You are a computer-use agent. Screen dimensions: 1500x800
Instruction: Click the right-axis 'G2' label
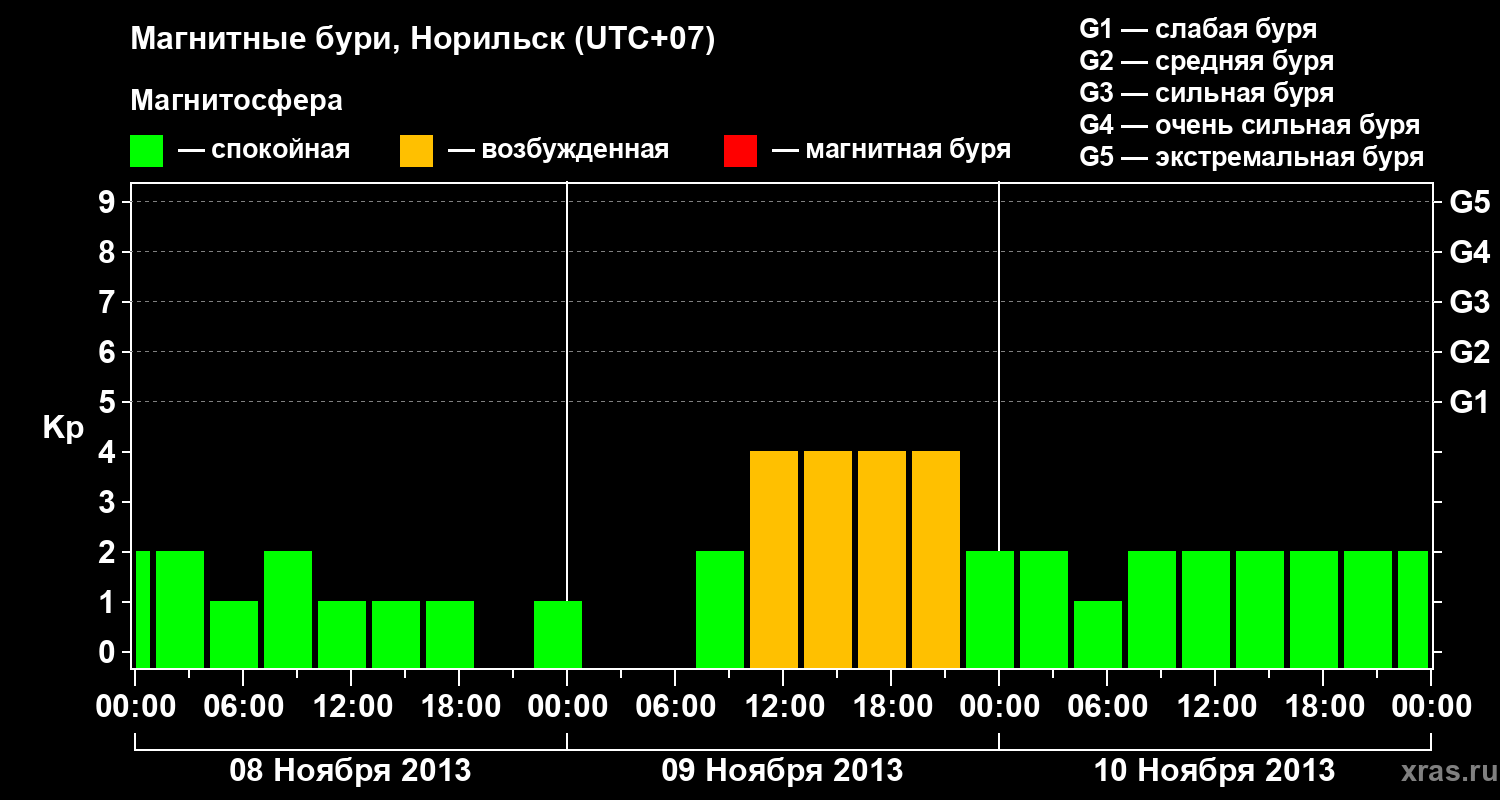[x=1469, y=352]
